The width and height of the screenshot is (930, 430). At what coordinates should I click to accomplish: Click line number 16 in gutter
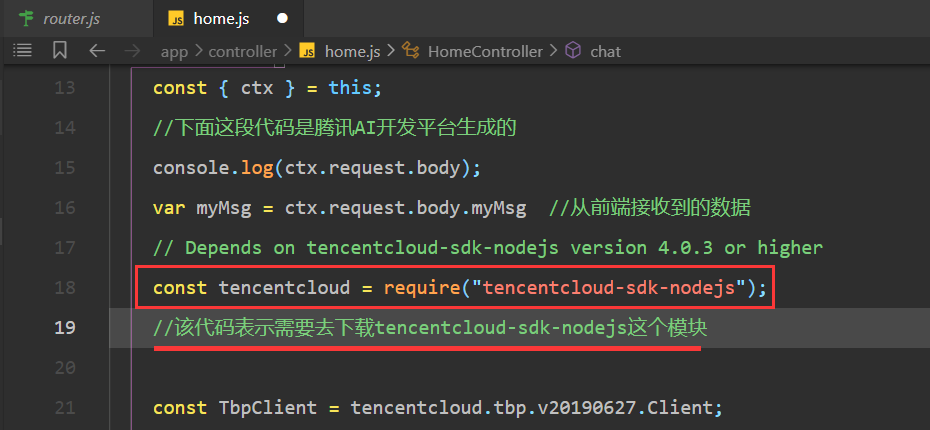point(65,208)
